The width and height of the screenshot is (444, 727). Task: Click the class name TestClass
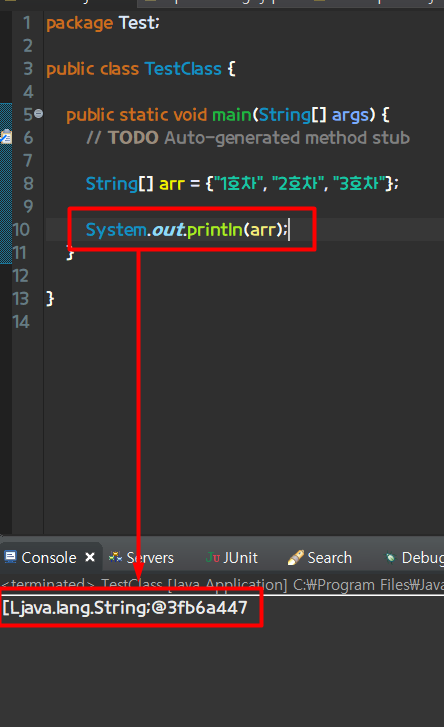(x=183, y=69)
